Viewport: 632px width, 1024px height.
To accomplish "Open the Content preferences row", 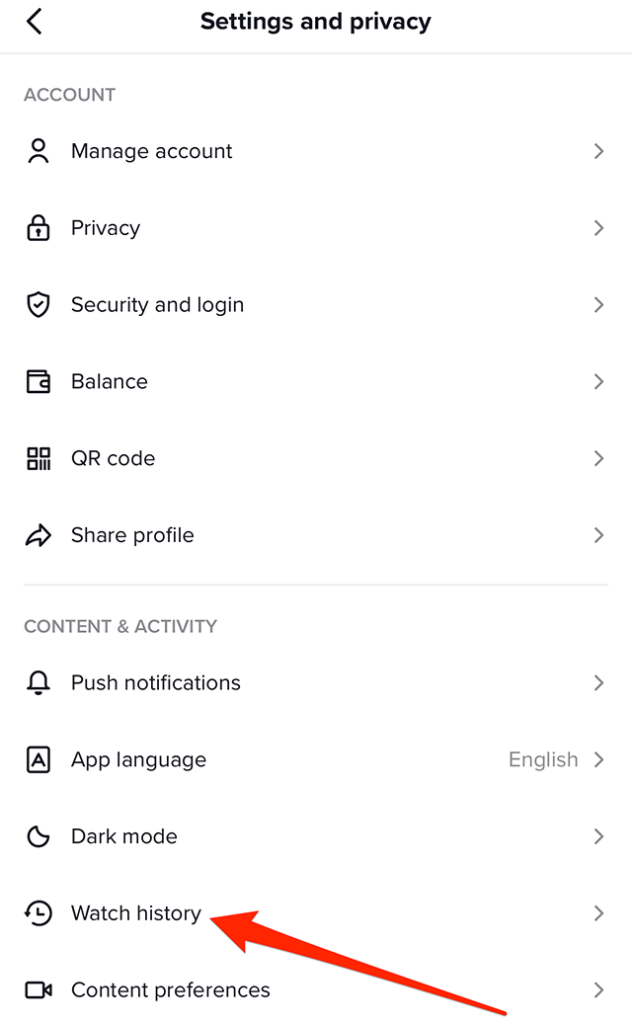I will pos(170,990).
